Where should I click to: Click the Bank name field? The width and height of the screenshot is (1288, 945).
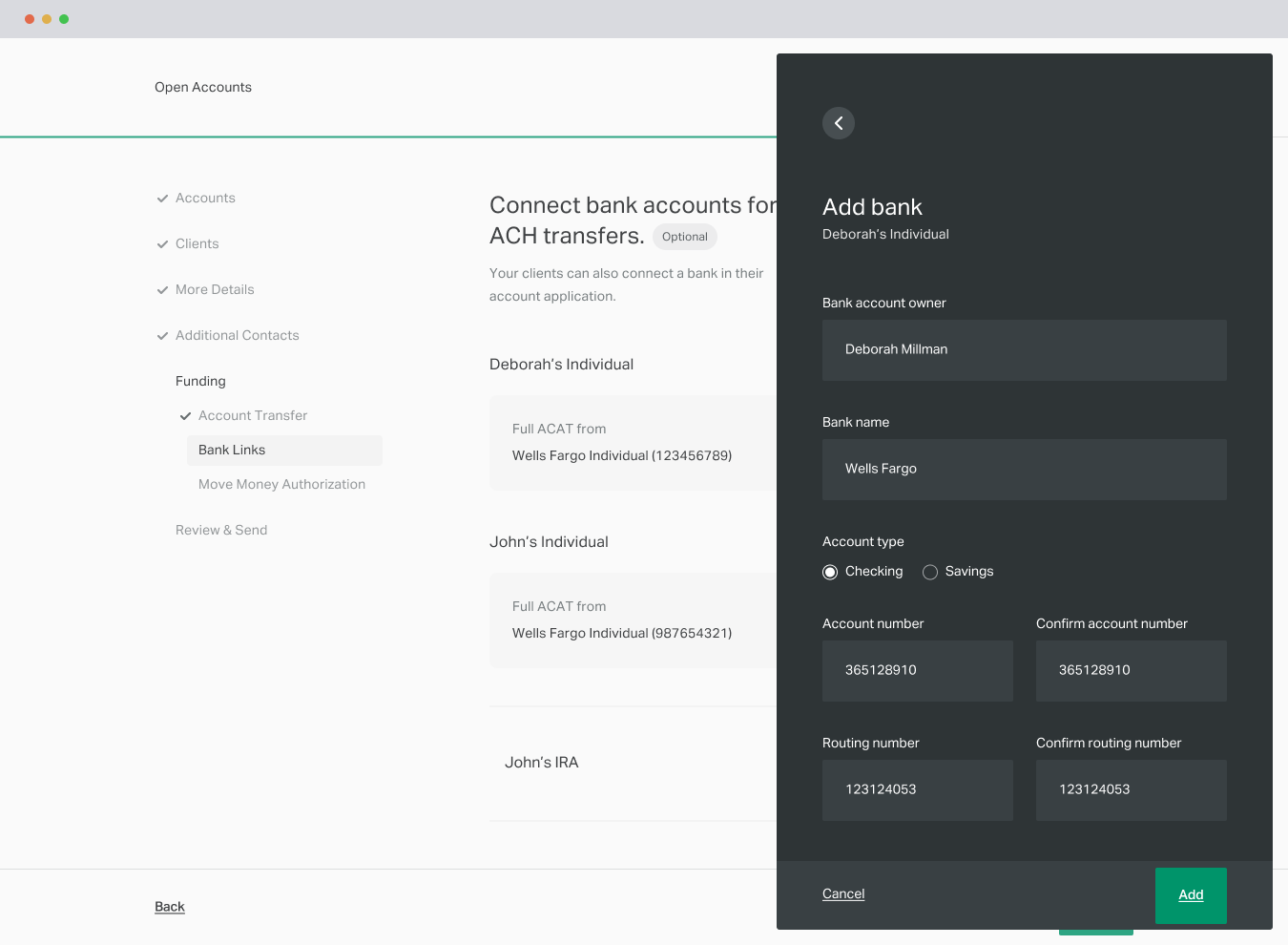pos(1025,470)
